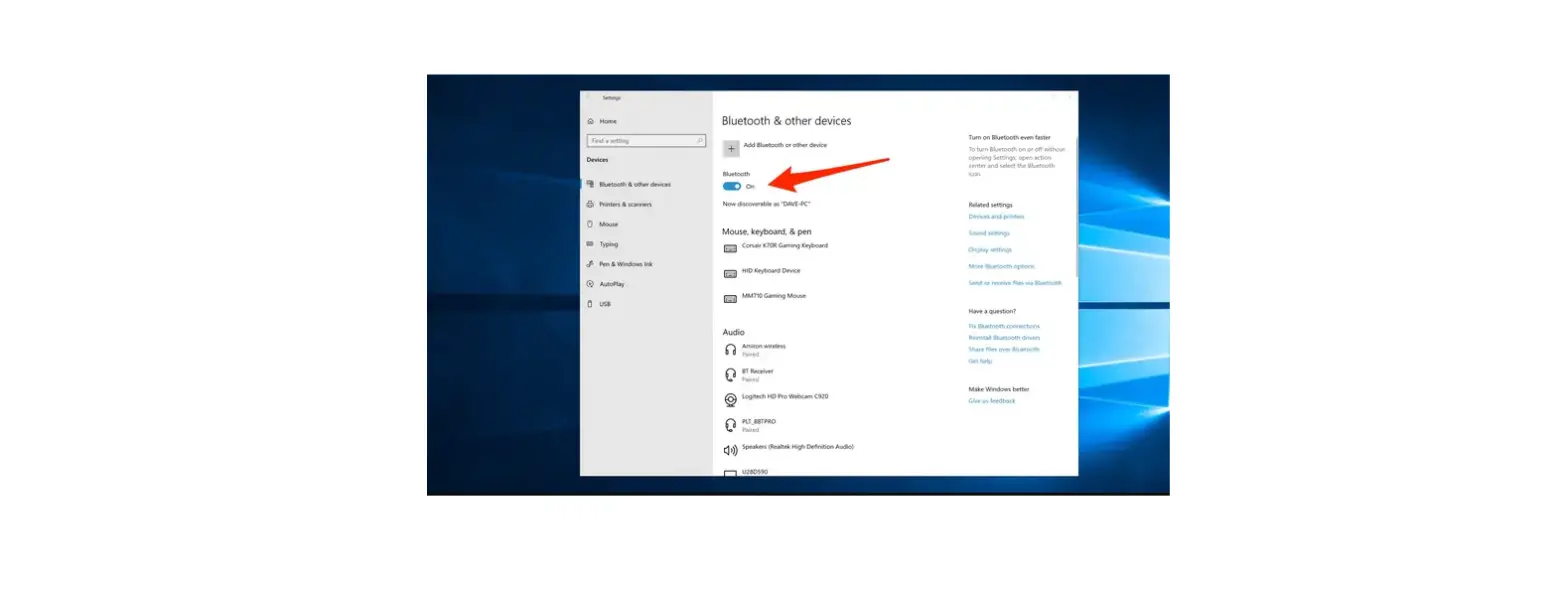Open Typing settings page
Image resolution: width=1568 pixels, height=591 pixels.
click(608, 244)
